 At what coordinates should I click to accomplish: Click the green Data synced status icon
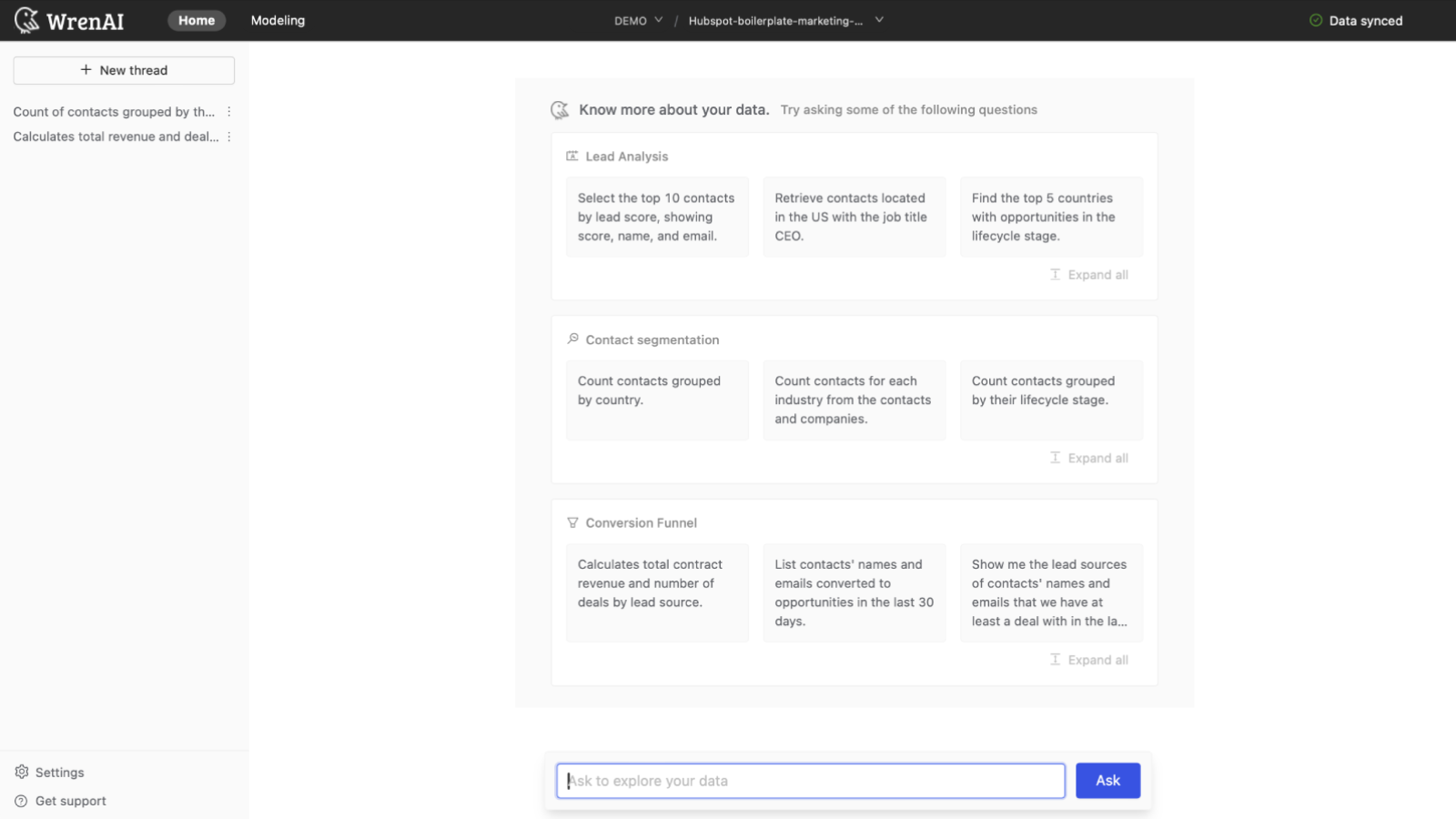(1318, 20)
